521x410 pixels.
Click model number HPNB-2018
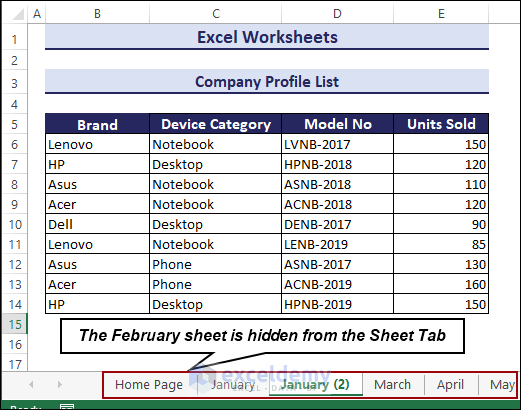(337, 164)
